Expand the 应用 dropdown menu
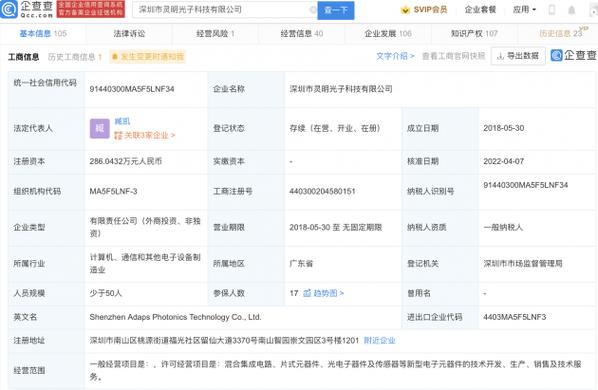The width and height of the screenshot is (598, 390). (524, 10)
